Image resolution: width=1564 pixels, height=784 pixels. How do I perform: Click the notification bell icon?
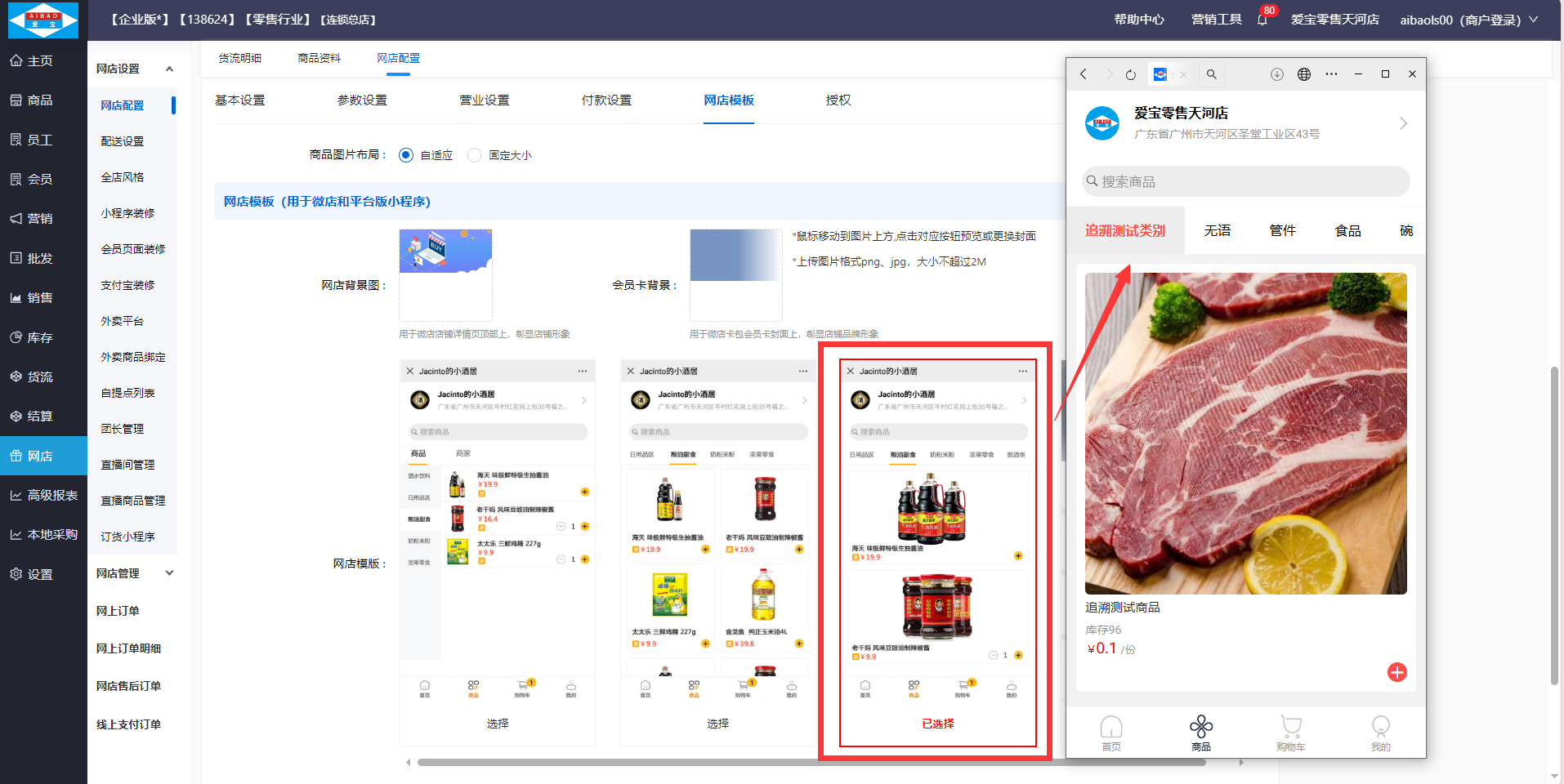(x=1262, y=20)
